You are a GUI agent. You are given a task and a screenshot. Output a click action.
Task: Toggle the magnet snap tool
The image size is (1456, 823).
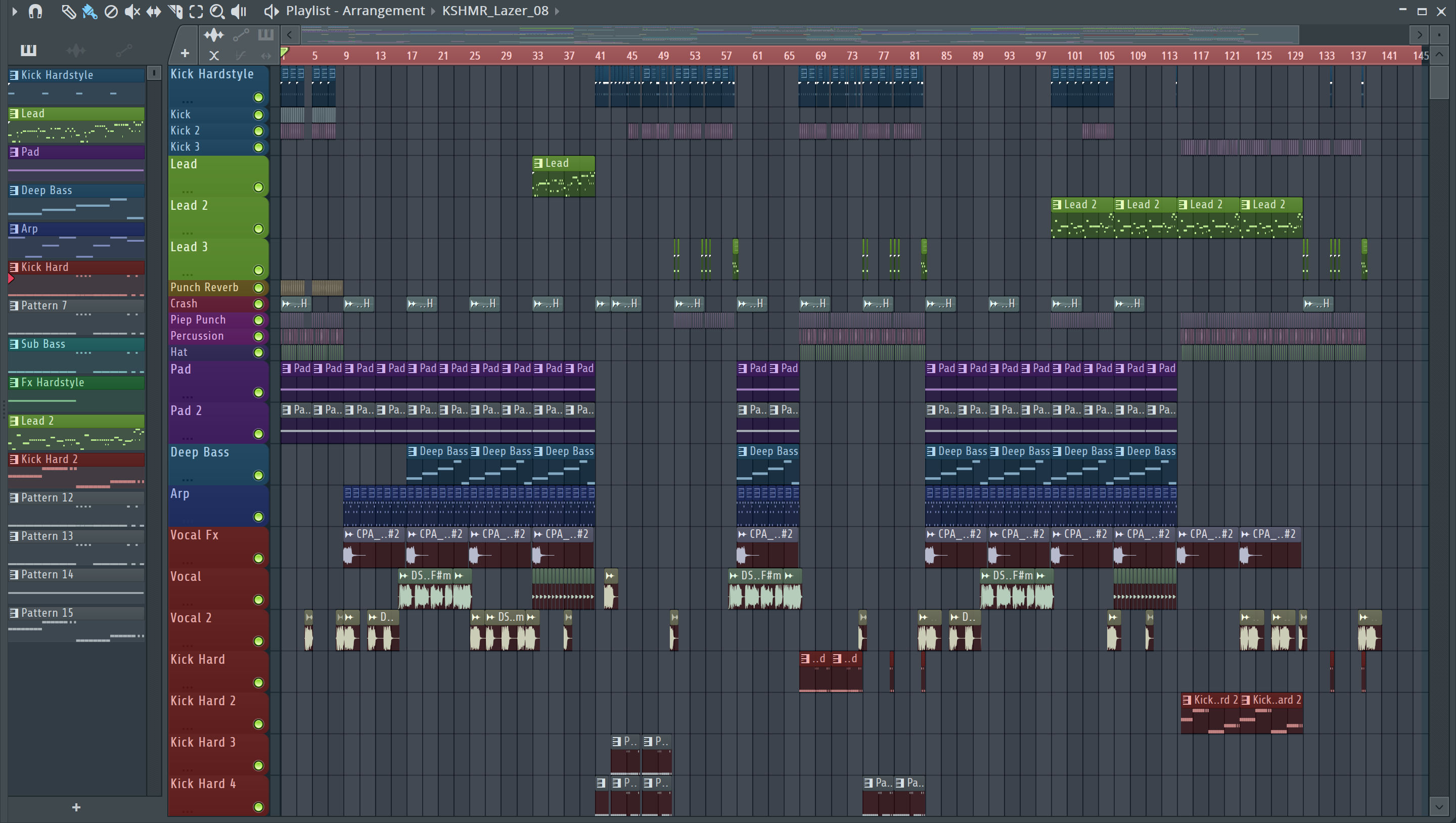click(x=35, y=11)
